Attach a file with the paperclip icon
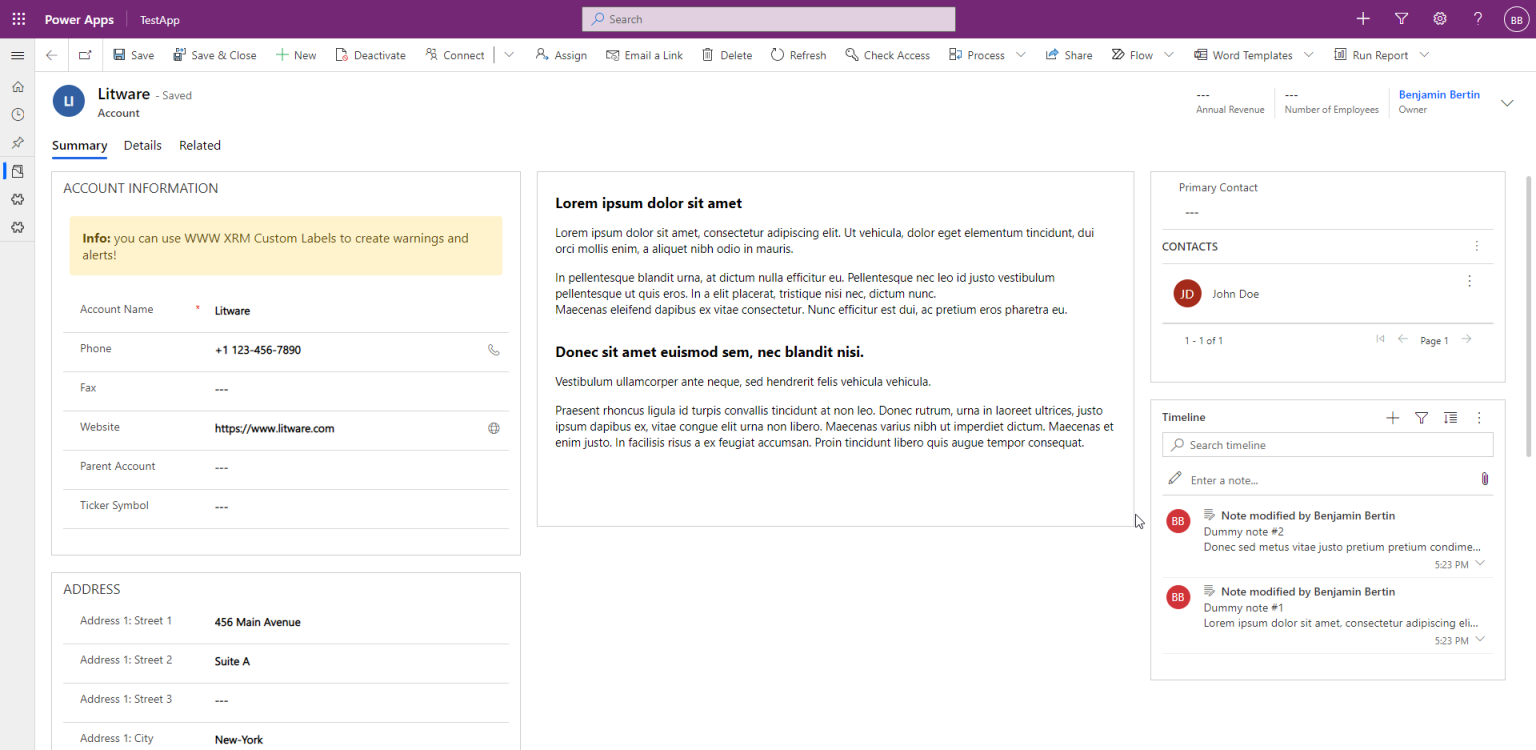1536x750 pixels. coord(1484,479)
